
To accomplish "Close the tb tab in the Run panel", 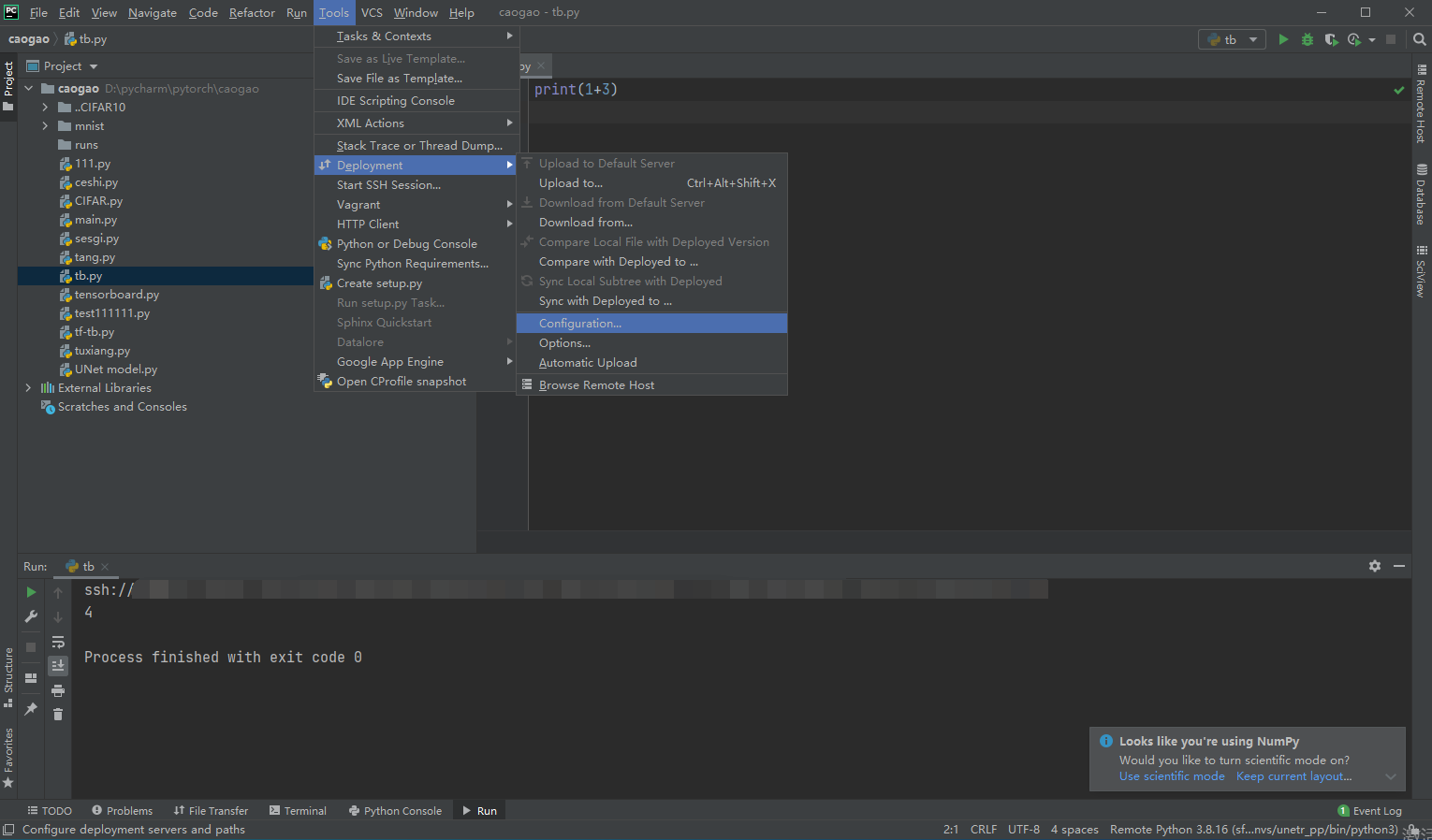I will coord(105,567).
